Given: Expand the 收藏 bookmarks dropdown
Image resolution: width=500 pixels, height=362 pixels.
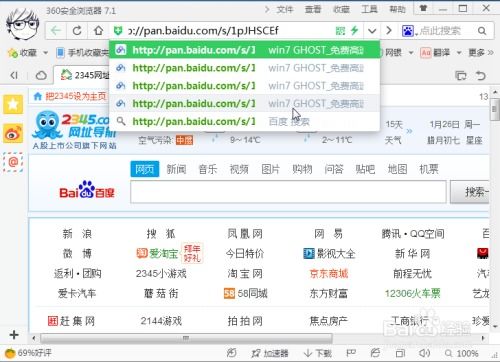Looking at the screenshot, I should [x=46, y=53].
